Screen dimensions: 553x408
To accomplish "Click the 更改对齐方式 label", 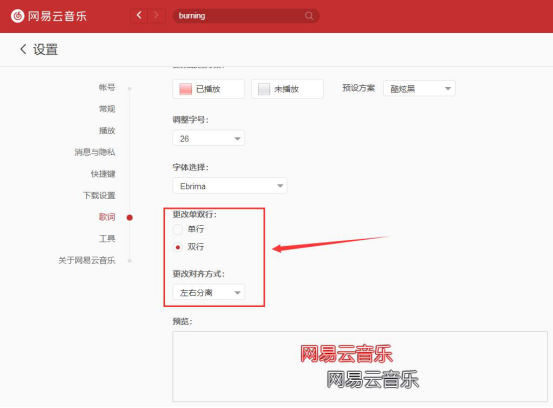I will pos(199,274).
